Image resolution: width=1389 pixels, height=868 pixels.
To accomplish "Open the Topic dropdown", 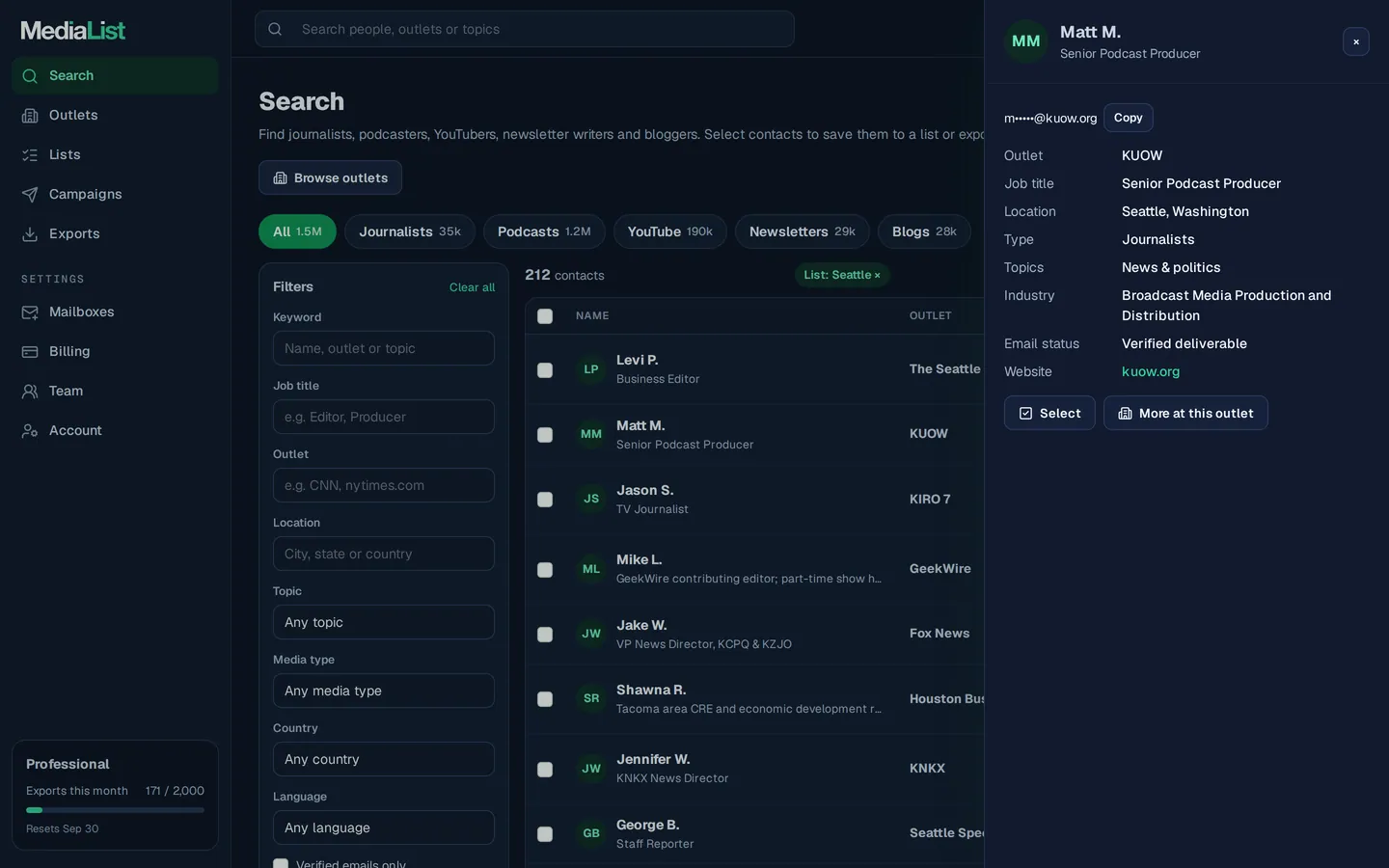I will point(384,622).
